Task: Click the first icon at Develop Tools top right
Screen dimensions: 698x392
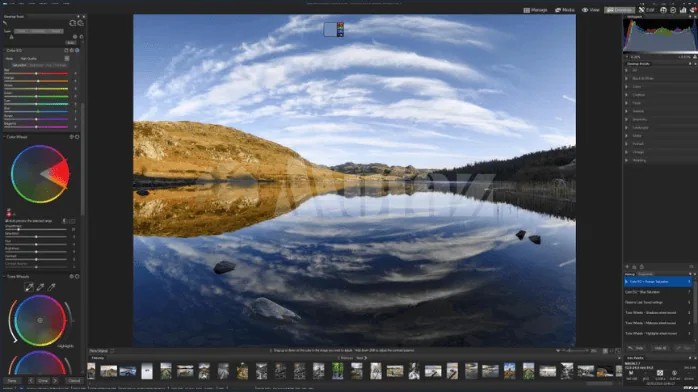Action: pos(73,23)
